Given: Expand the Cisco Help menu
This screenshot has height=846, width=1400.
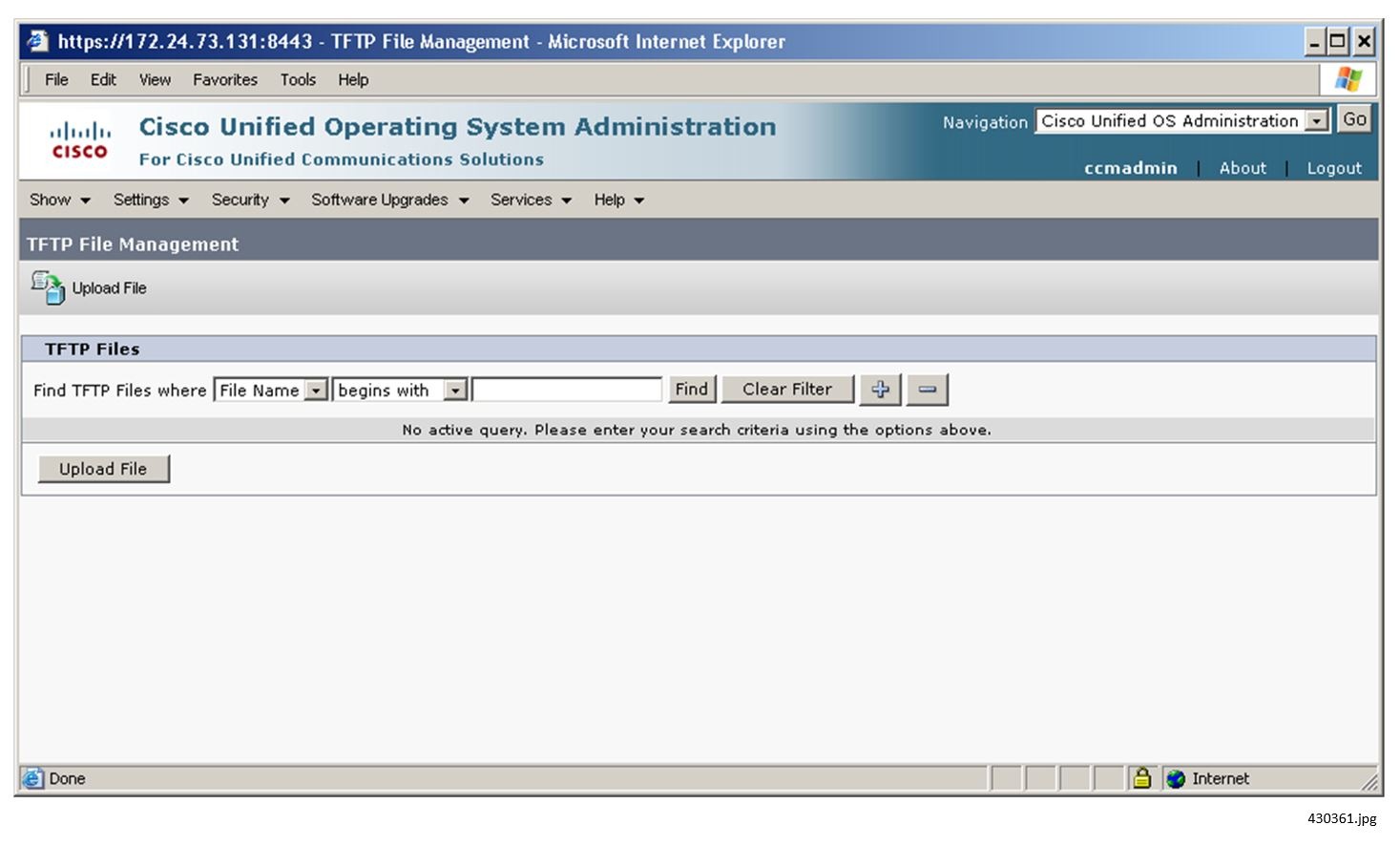Looking at the screenshot, I should [618, 200].
